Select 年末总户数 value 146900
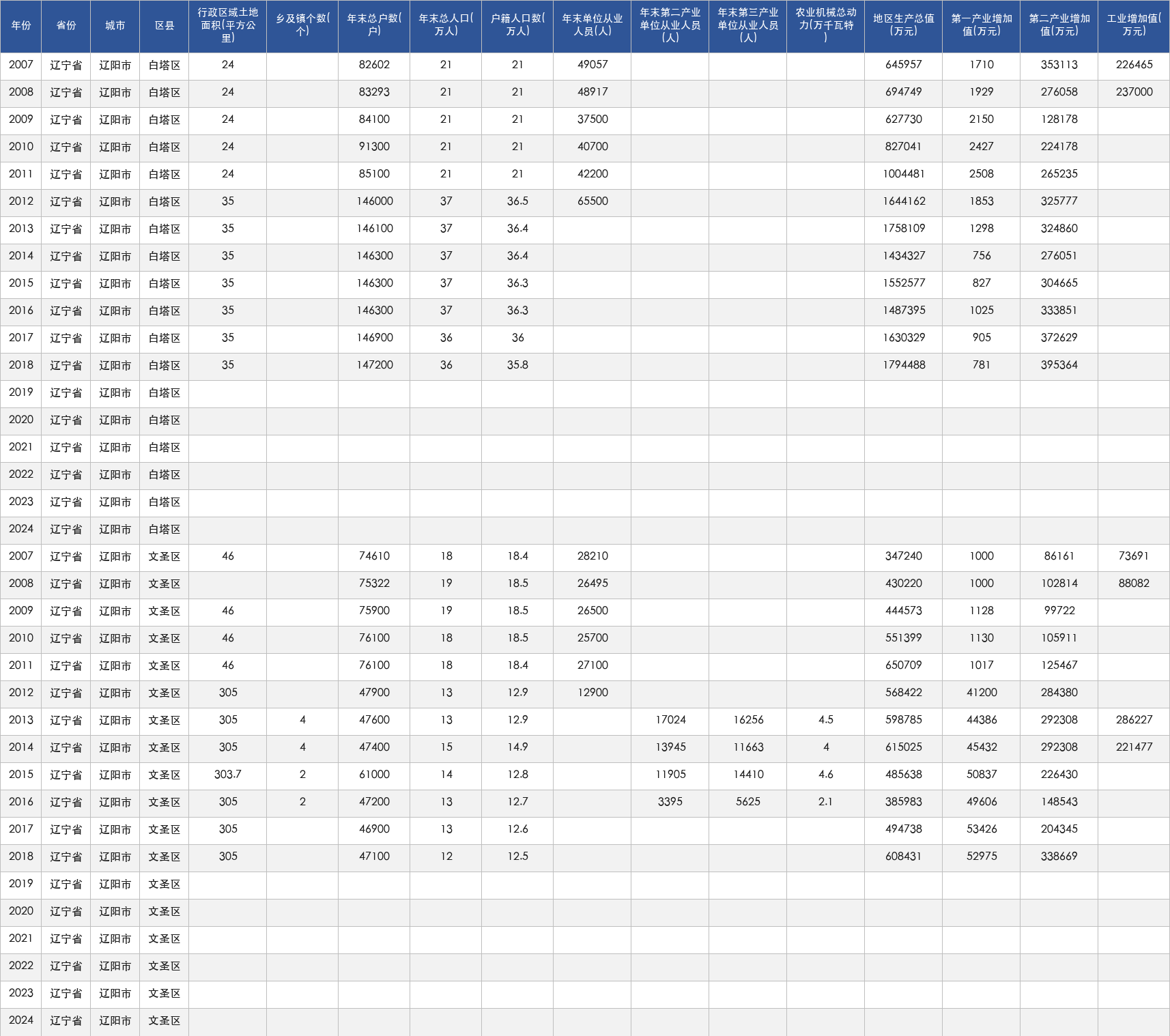Image resolution: width=1170 pixels, height=1036 pixels. pos(374,338)
